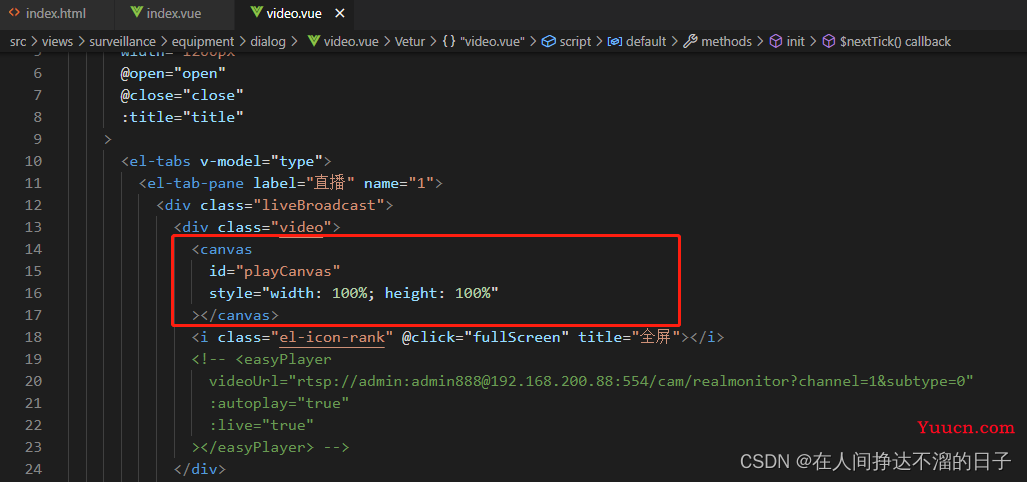The width and height of the screenshot is (1027, 482).
Task: Expand the dialog folder breadcrumb
Action: [x=267, y=41]
